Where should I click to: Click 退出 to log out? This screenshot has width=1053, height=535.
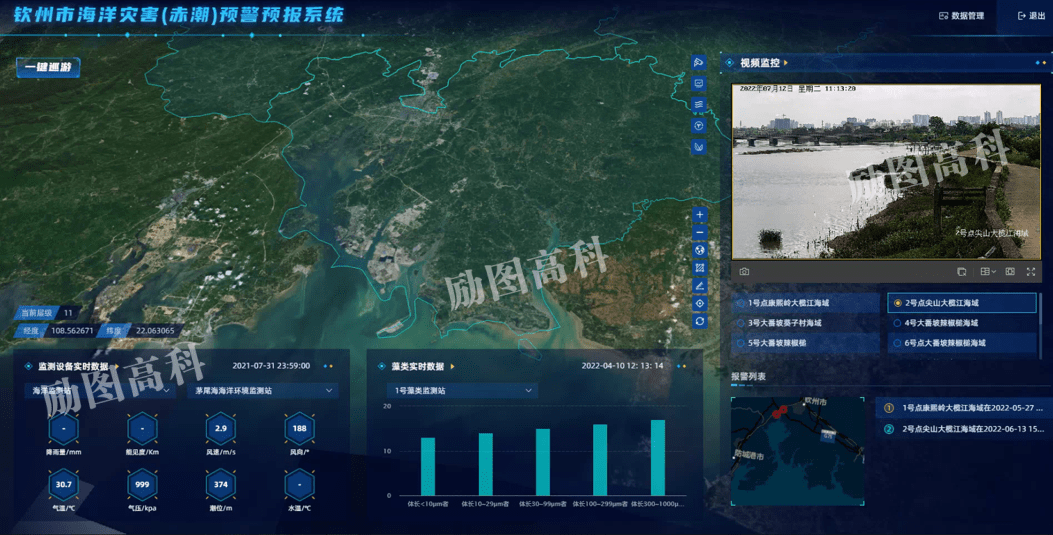click(1029, 16)
